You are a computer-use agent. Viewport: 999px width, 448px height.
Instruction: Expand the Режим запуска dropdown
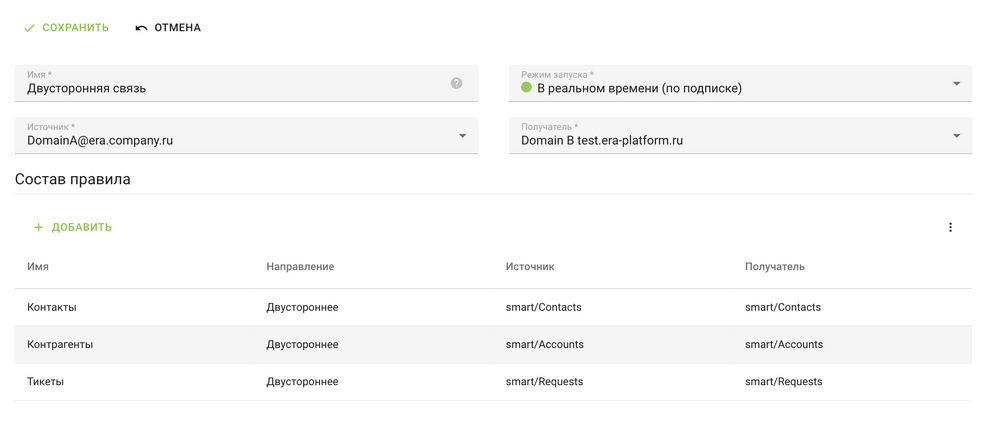tap(956, 84)
